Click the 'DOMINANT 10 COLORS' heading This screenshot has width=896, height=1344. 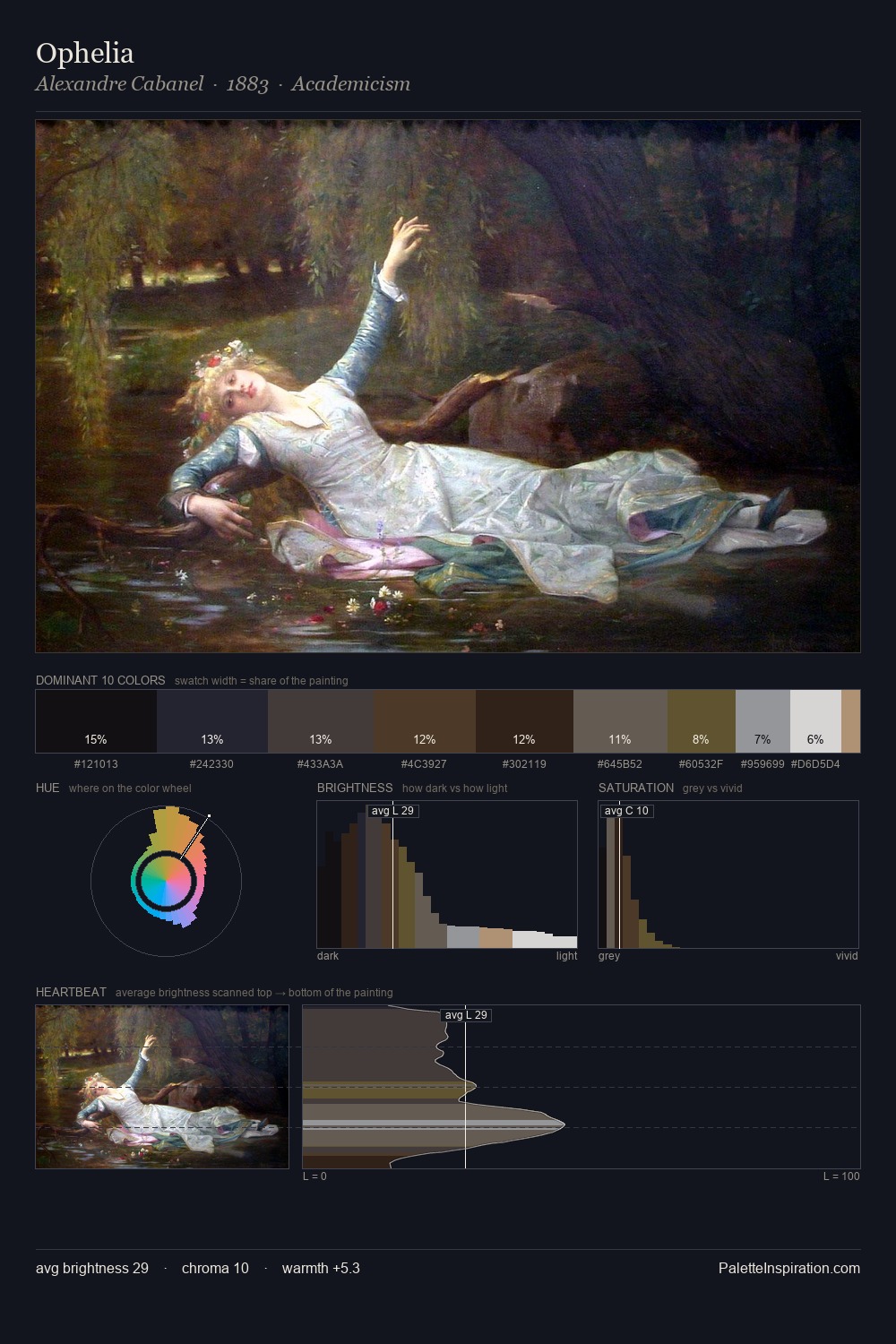click(x=100, y=680)
